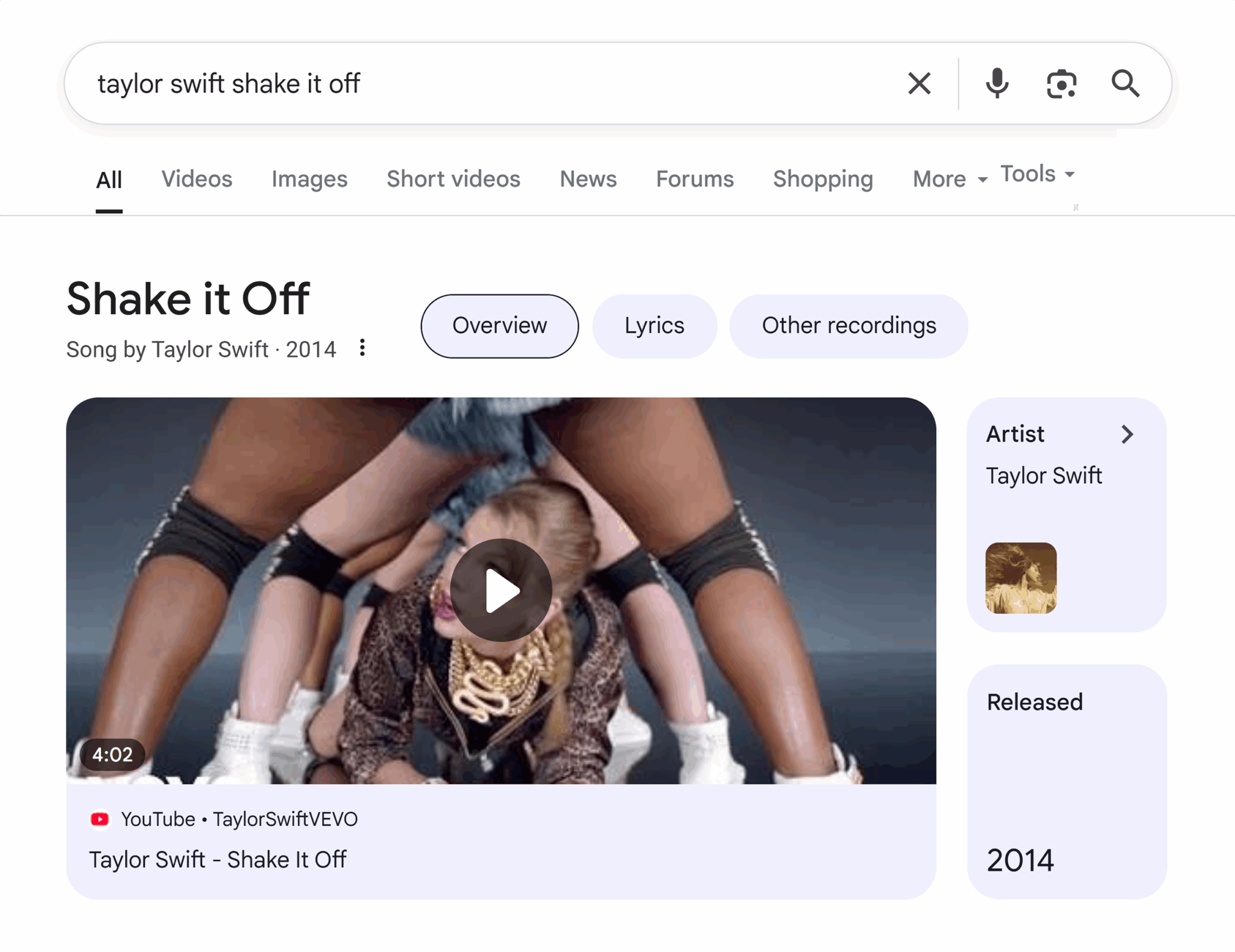Open the More search categories dropdown
This screenshot has width=1235, height=952.
coord(939,179)
